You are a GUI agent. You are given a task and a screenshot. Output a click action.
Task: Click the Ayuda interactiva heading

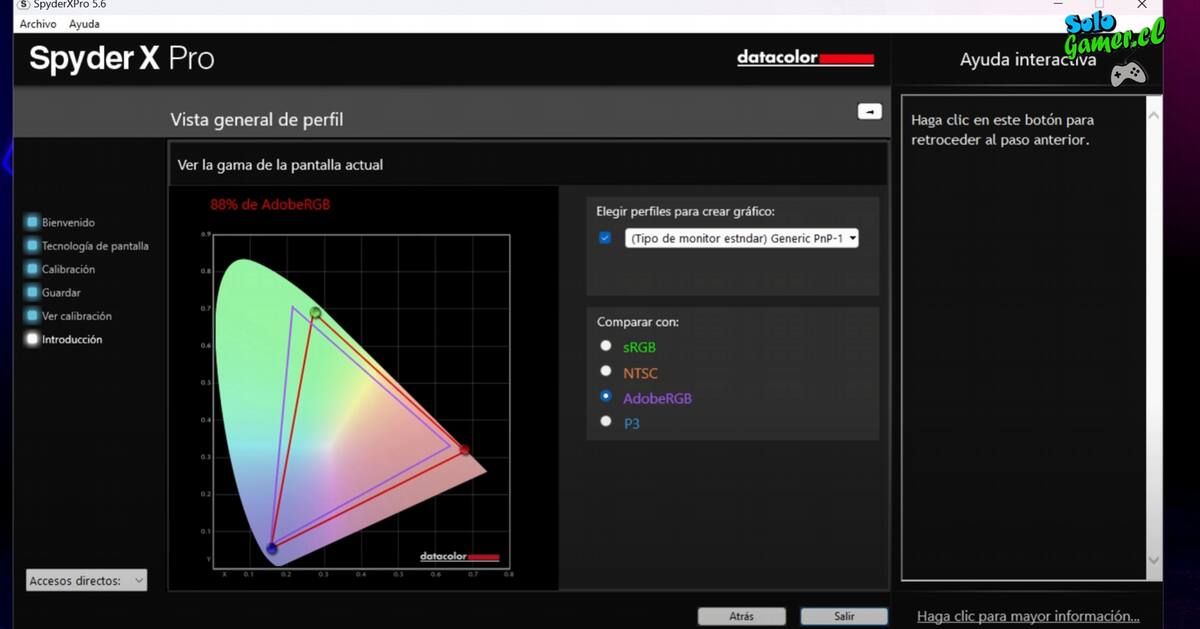tap(1027, 60)
